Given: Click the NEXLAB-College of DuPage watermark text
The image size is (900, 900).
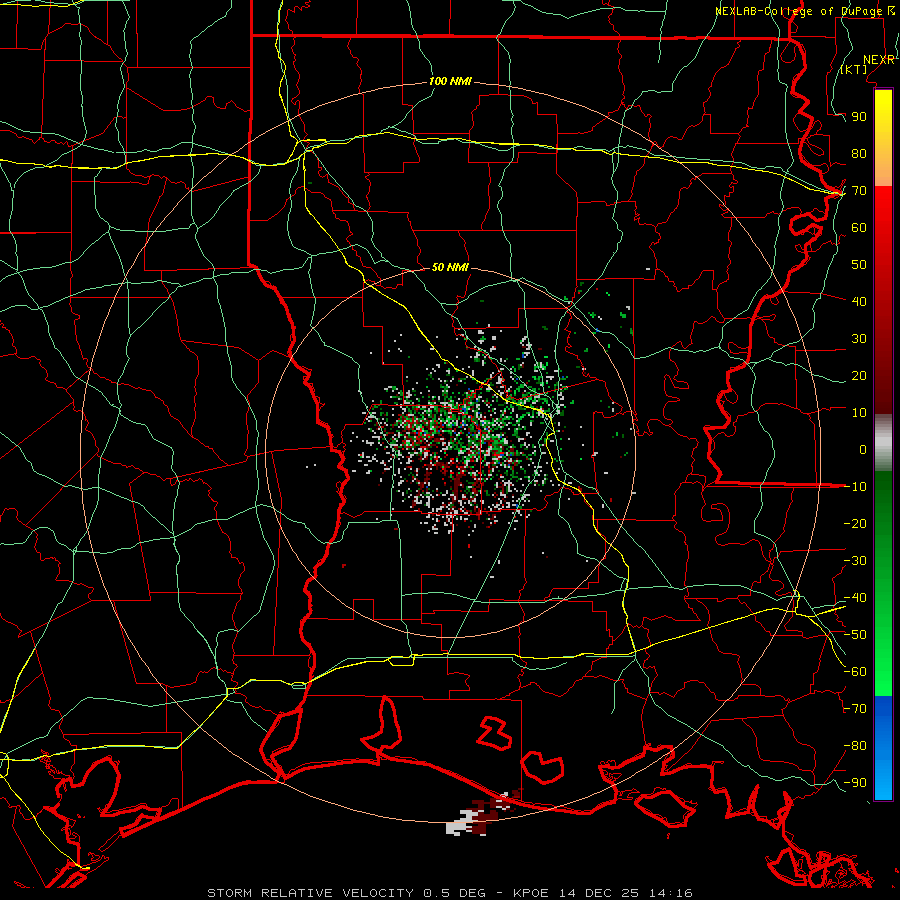Looking at the screenshot, I should point(805,11).
